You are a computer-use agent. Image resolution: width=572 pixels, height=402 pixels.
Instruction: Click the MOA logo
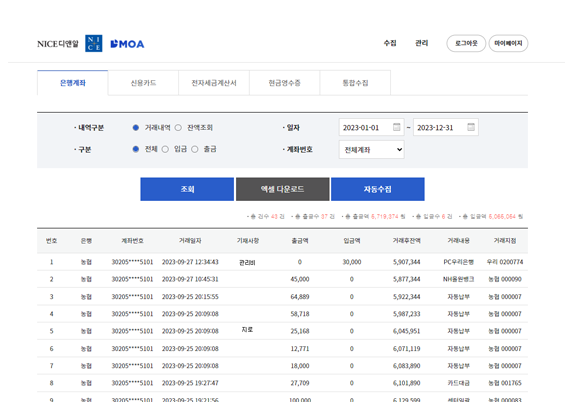pos(127,44)
